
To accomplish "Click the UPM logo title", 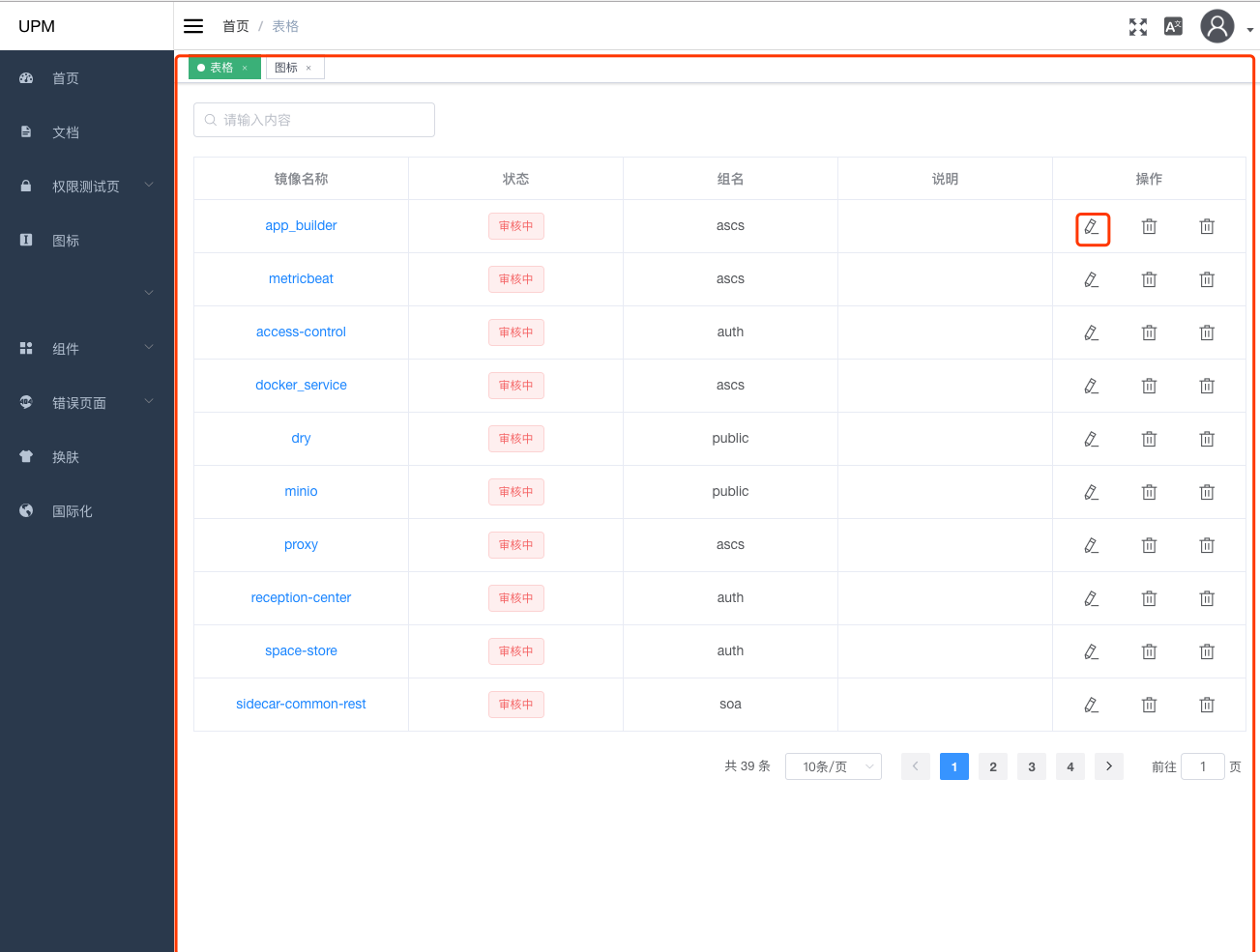I will click(37, 26).
